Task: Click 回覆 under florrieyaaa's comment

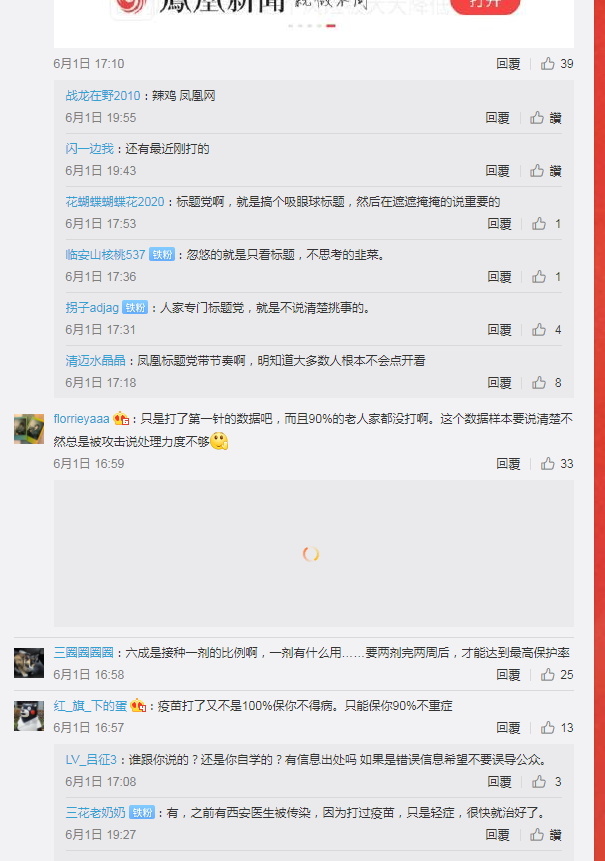Action: pyautogui.click(x=508, y=464)
